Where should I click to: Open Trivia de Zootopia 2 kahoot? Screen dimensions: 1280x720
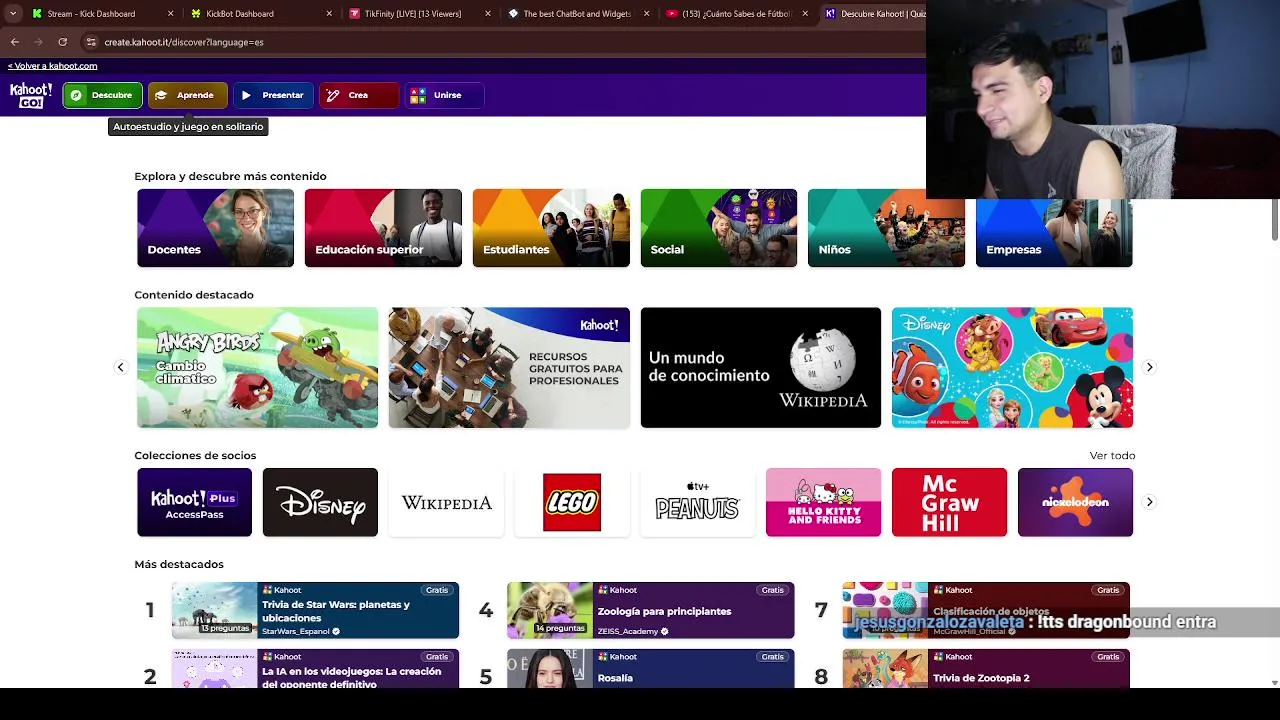point(986,669)
